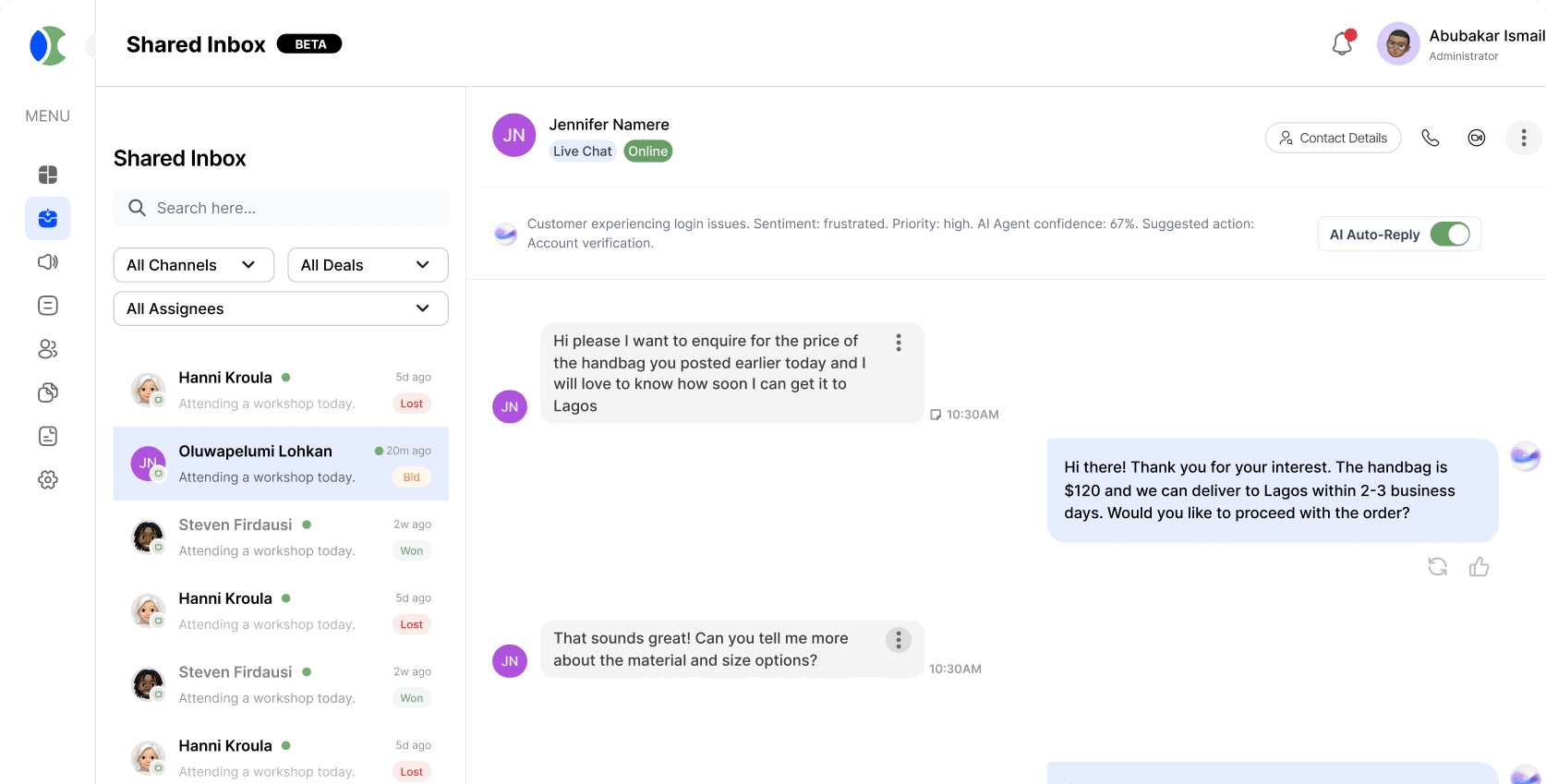Screen dimensions: 1546x784
Task: Open second Steven Firdausi conversation
Action: tap(281, 685)
